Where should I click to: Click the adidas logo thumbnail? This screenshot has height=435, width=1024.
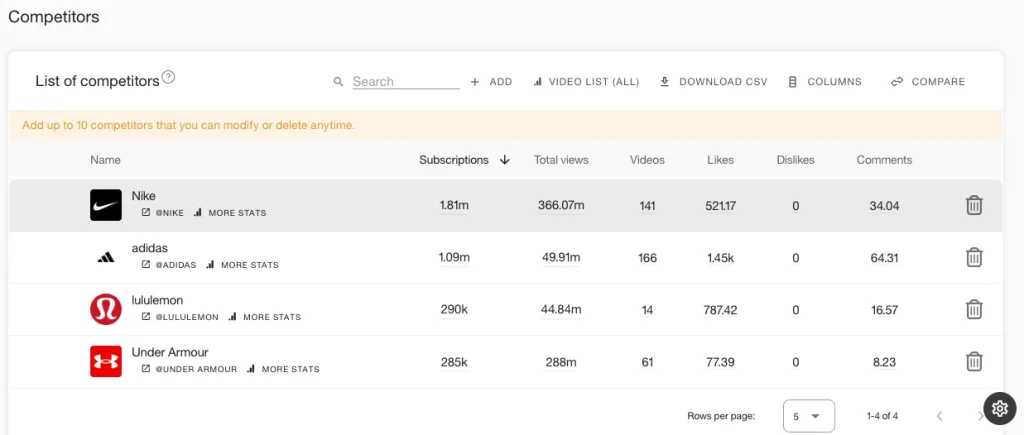point(106,257)
